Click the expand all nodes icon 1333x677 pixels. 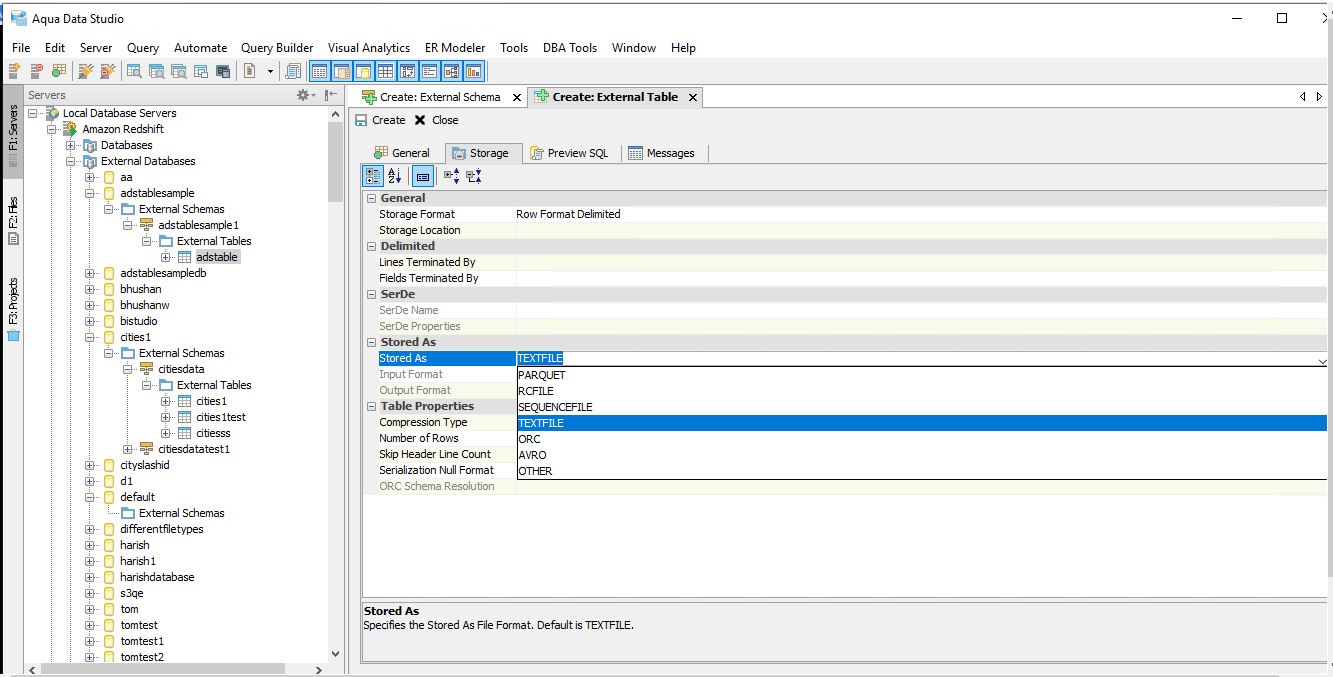point(452,176)
